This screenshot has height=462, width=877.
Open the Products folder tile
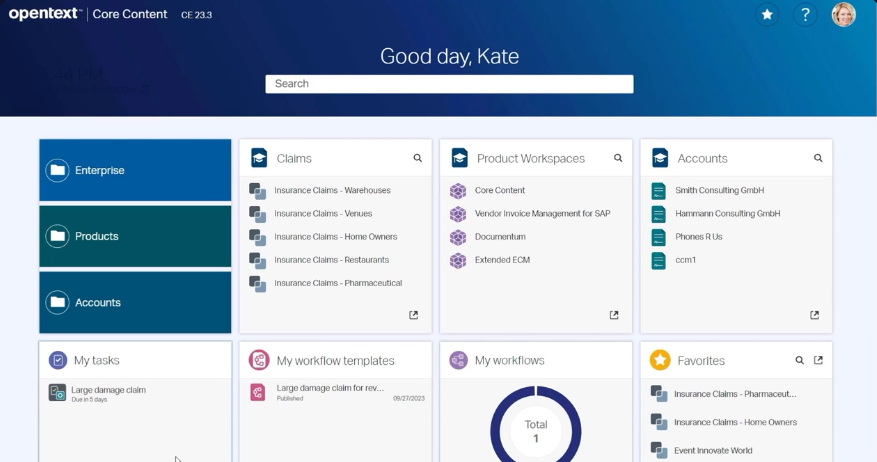click(x=135, y=236)
